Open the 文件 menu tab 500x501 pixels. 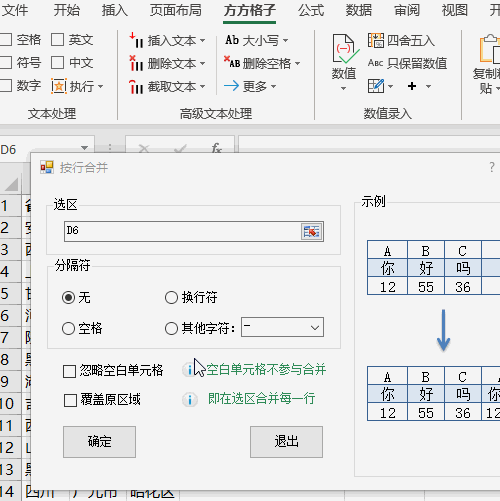[x=15, y=11]
